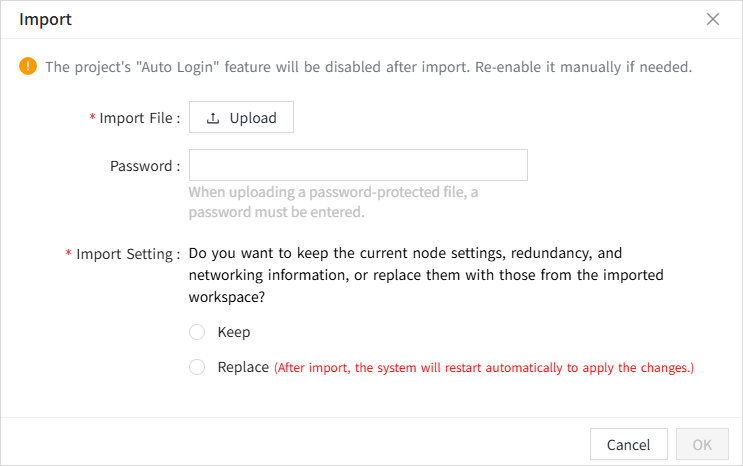The height and width of the screenshot is (466, 743).
Task: Click the Import File label
Action: pyautogui.click(x=139, y=118)
